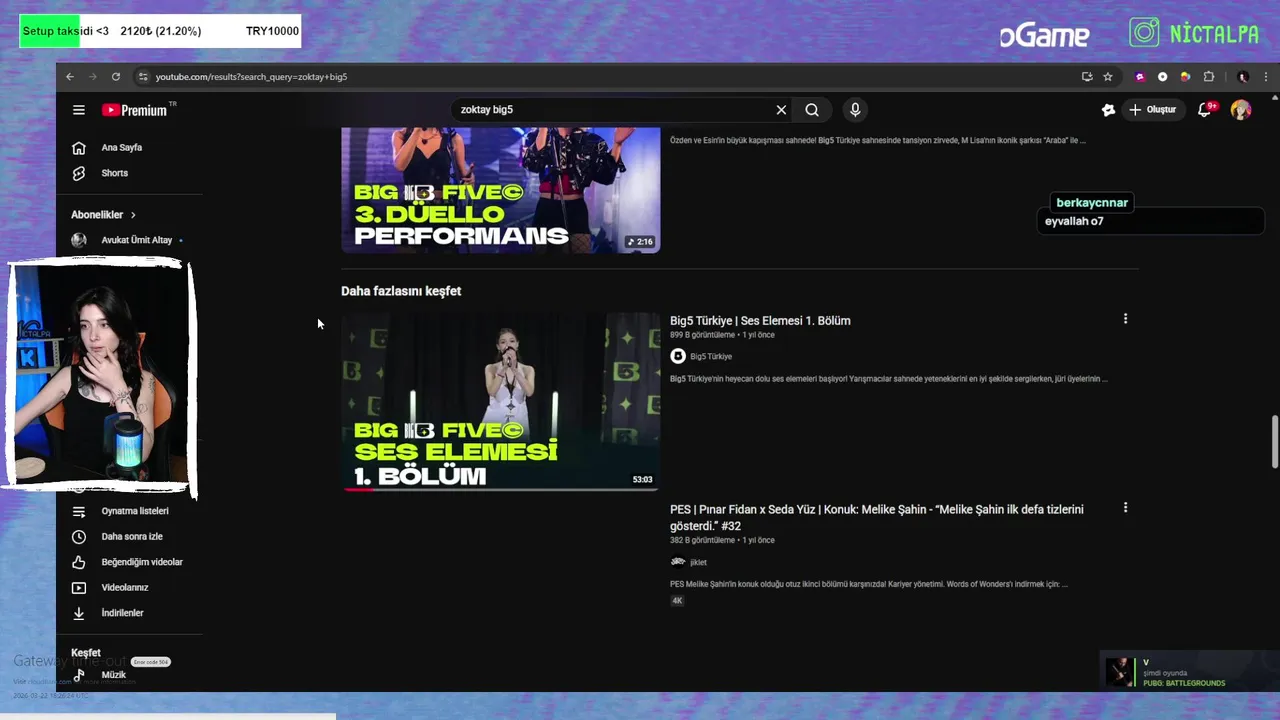Open the YouTube account avatar menu
This screenshot has height=720, width=1280.
pyautogui.click(x=1241, y=110)
